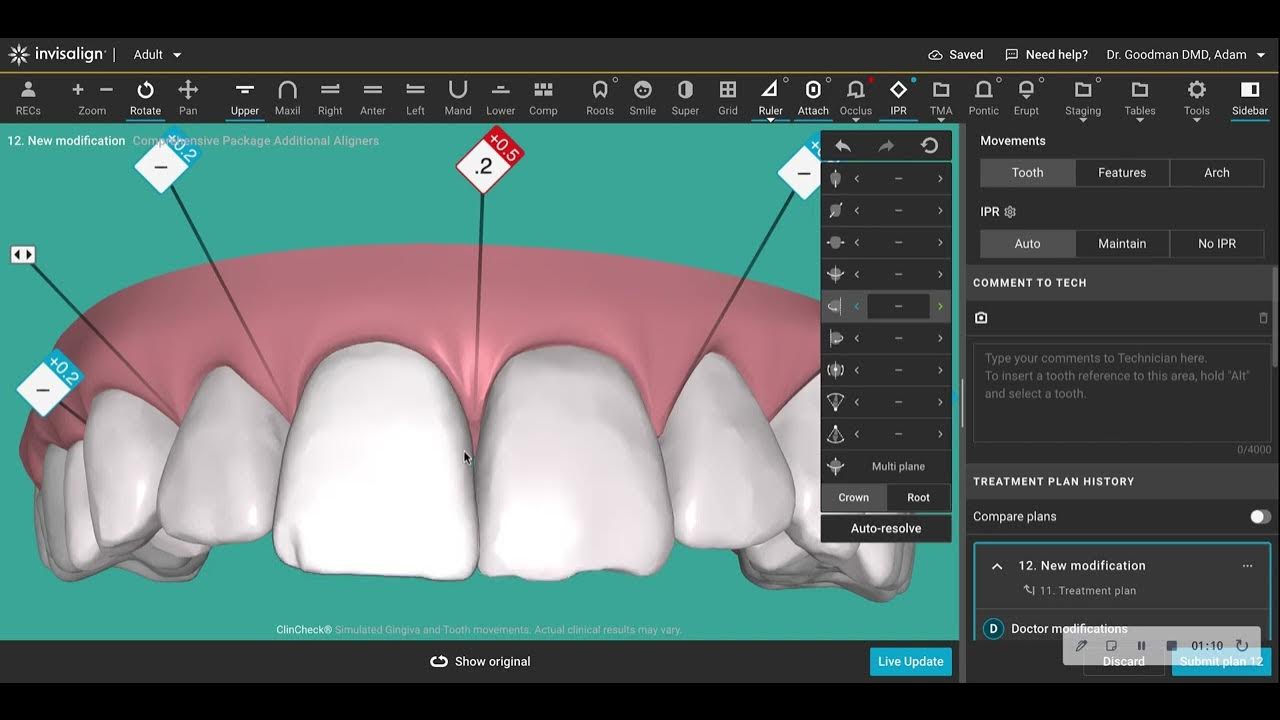Set IPR to Maintain
Screen dimensions: 1280x720
click(x=1122, y=244)
